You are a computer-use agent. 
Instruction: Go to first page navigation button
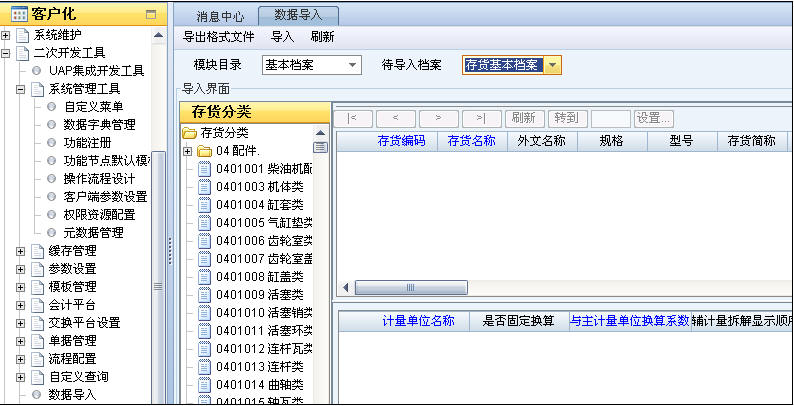pos(352,118)
